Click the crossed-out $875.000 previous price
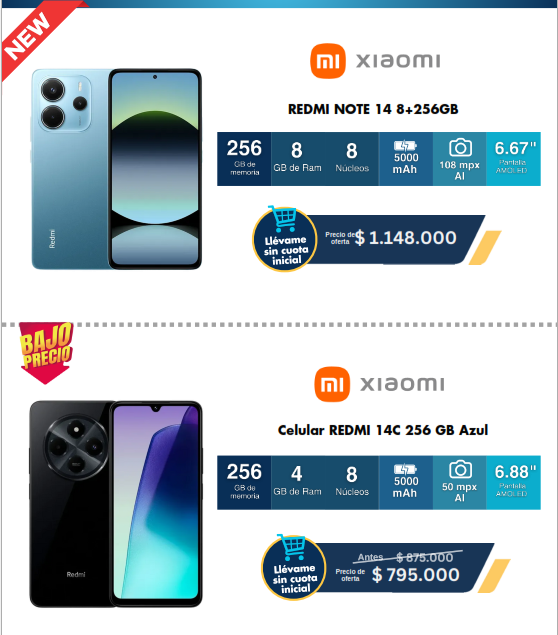Image resolution: width=558 pixels, height=635 pixels. point(424,558)
